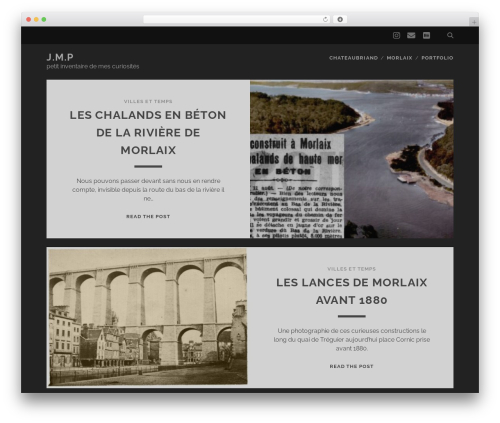
Task: Add a new browser tab
Action: tap(474, 22)
